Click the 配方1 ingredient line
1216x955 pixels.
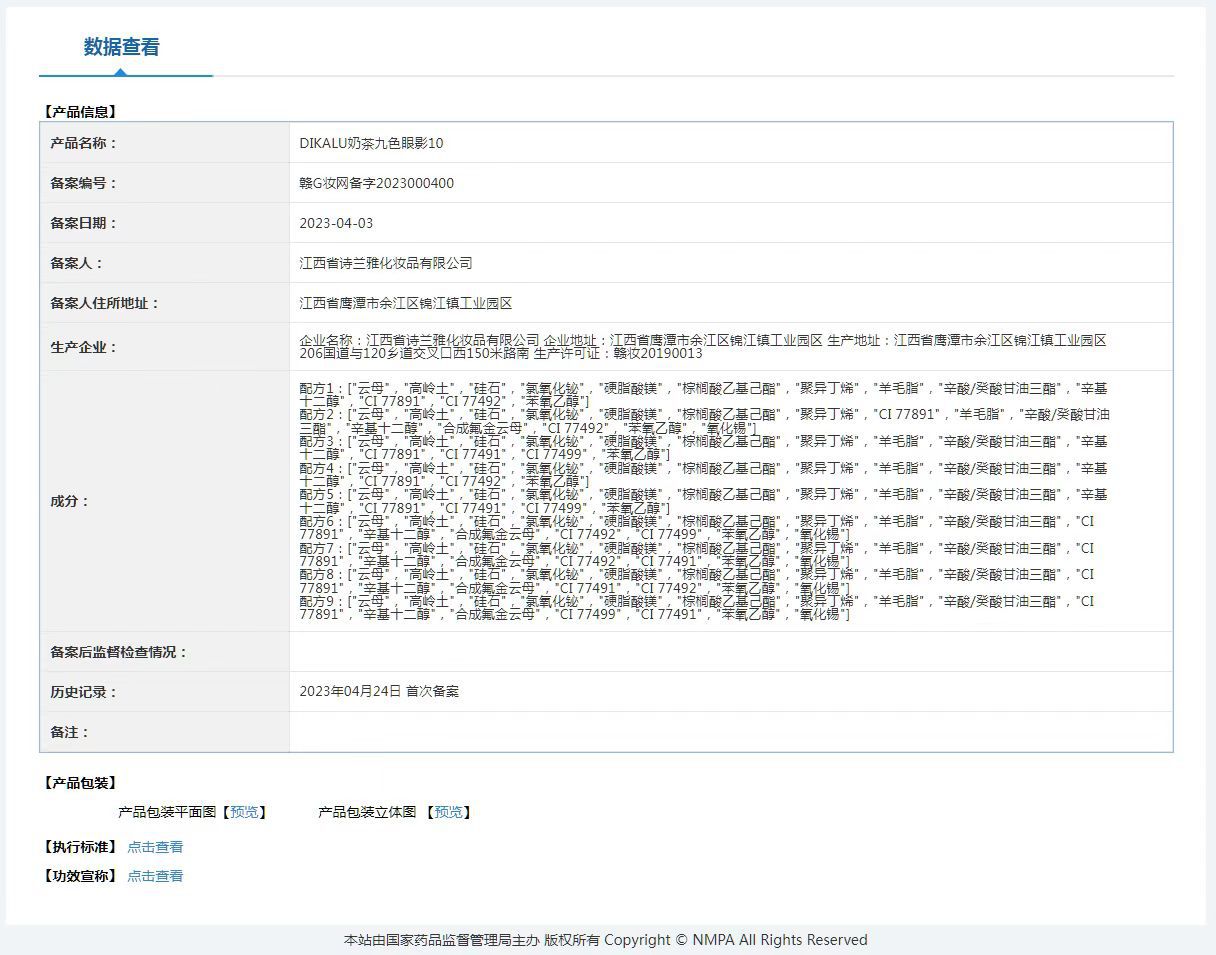(x=703, y=394)
